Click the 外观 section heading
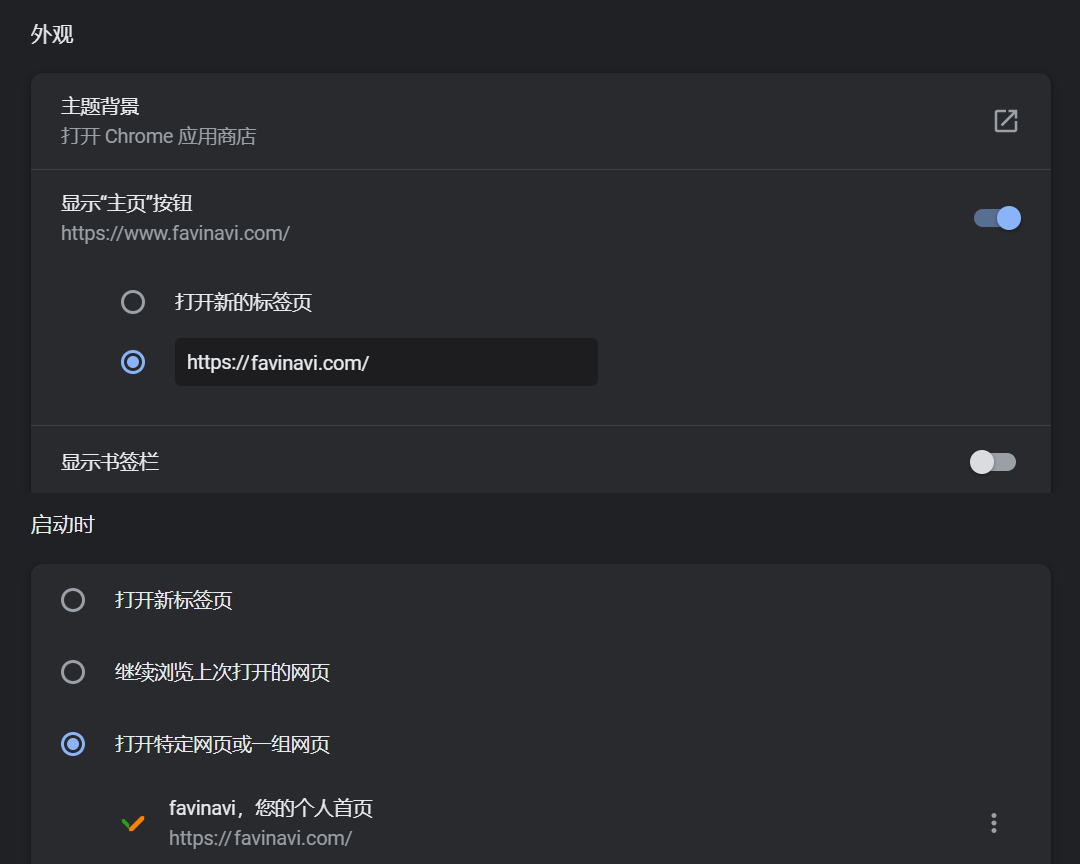This screenshot has height=864, width=1080. coord(52,35)
